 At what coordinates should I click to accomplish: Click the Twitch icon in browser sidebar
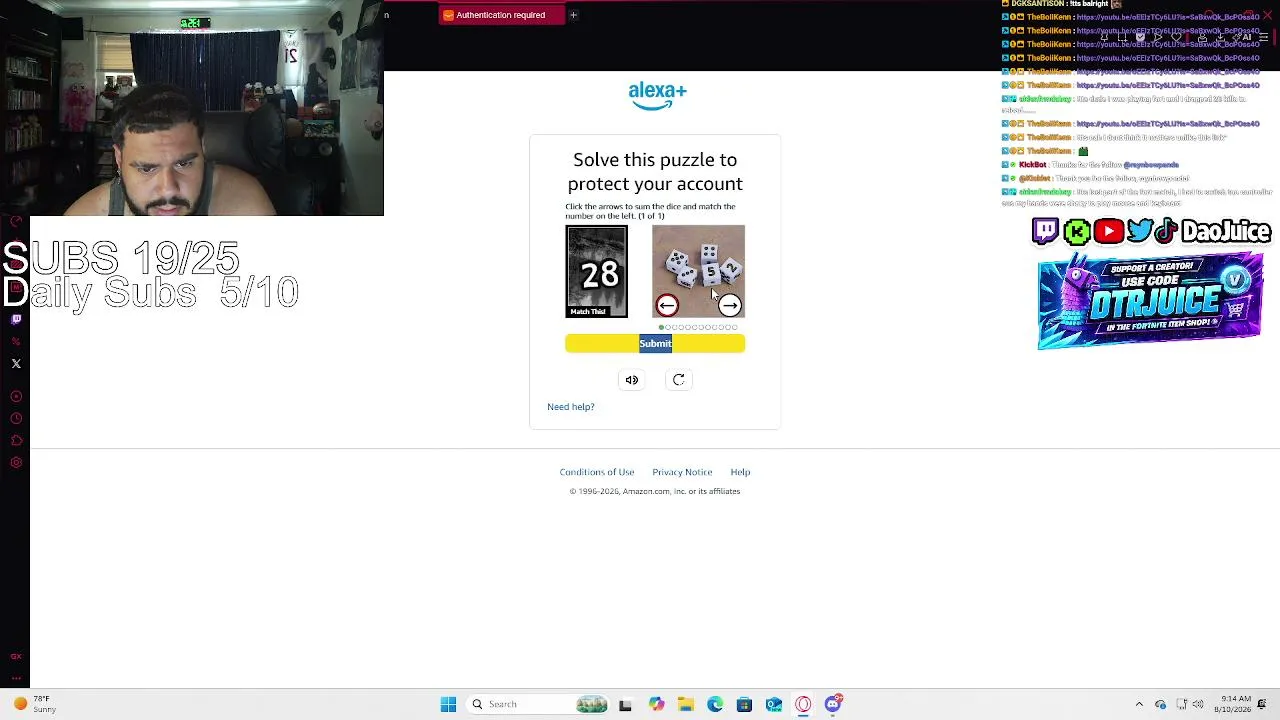[x=16, y=320]
